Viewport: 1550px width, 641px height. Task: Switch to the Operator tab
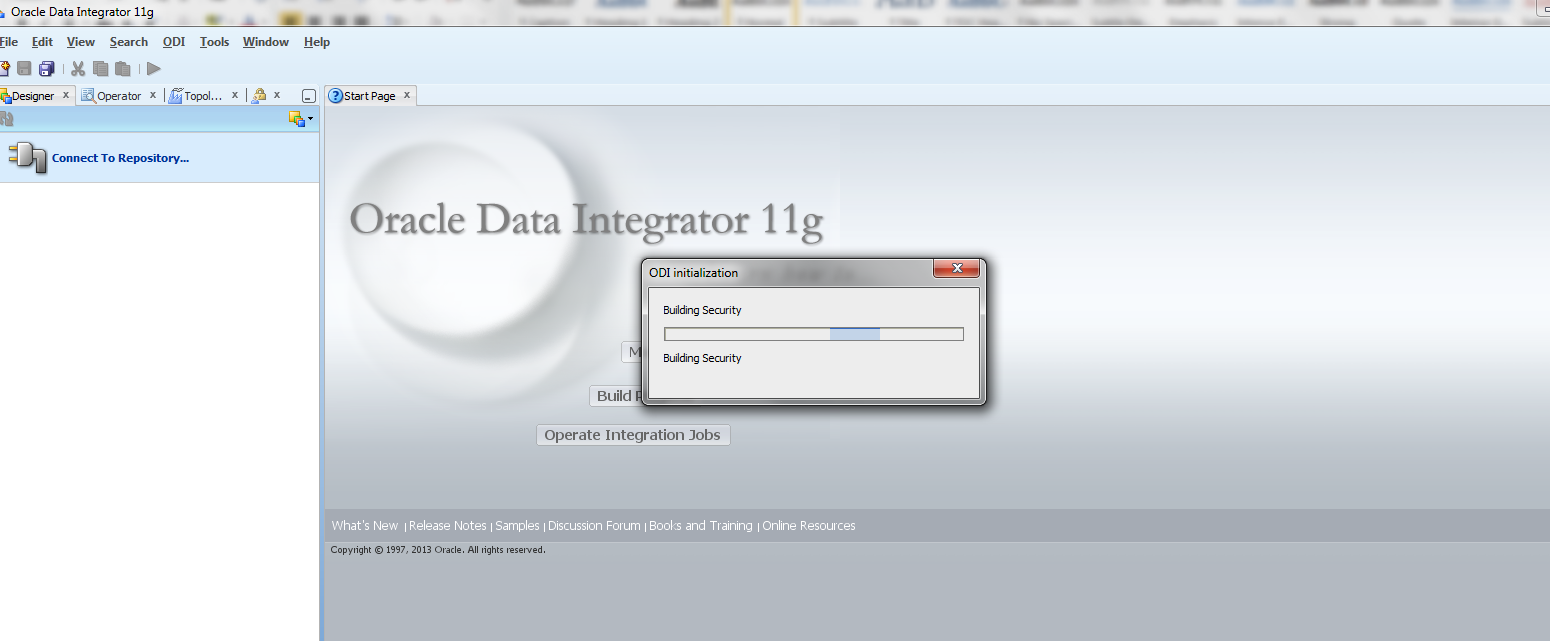click(119, 96)
